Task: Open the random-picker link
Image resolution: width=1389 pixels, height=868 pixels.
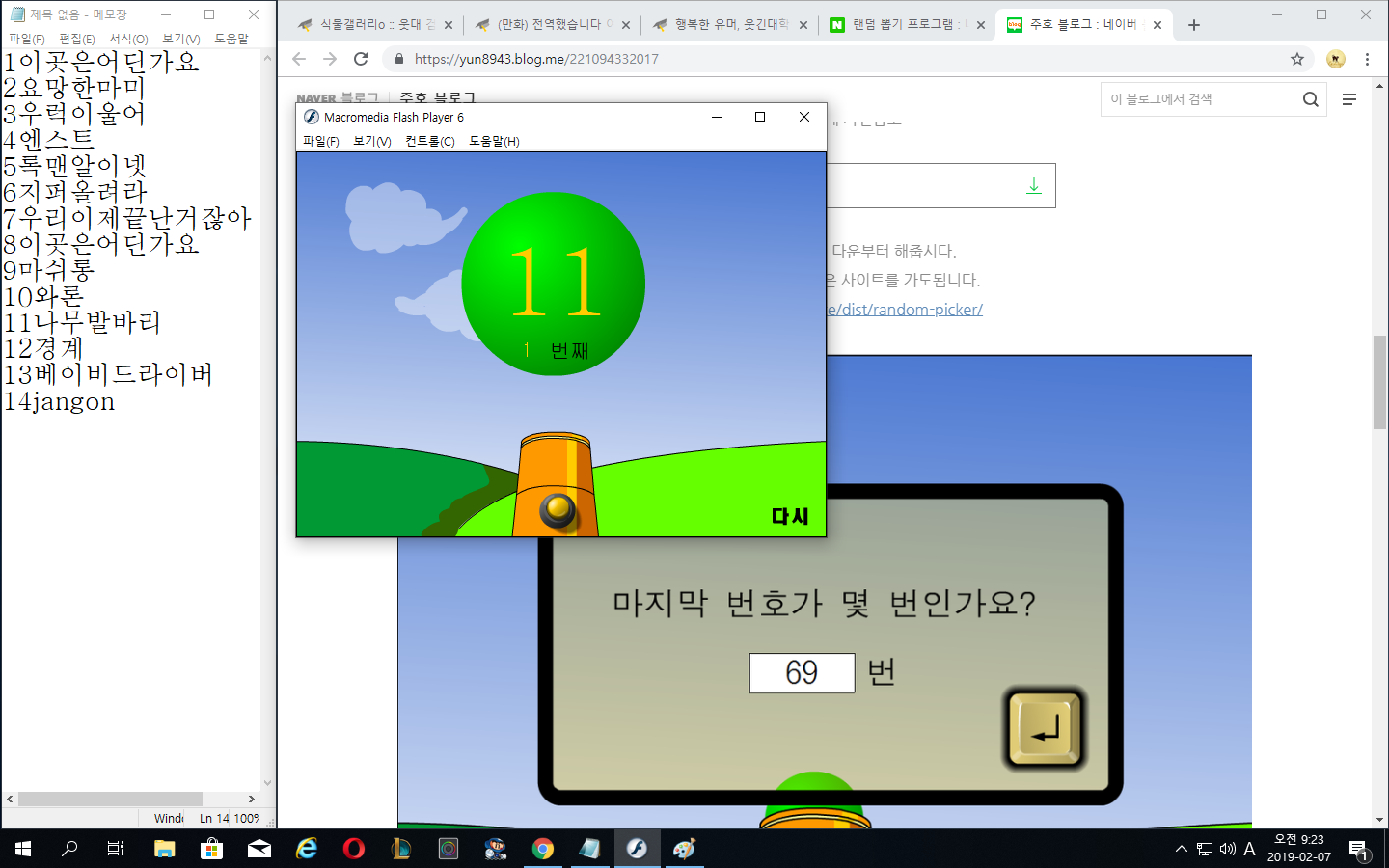Action: click(905, 310)
